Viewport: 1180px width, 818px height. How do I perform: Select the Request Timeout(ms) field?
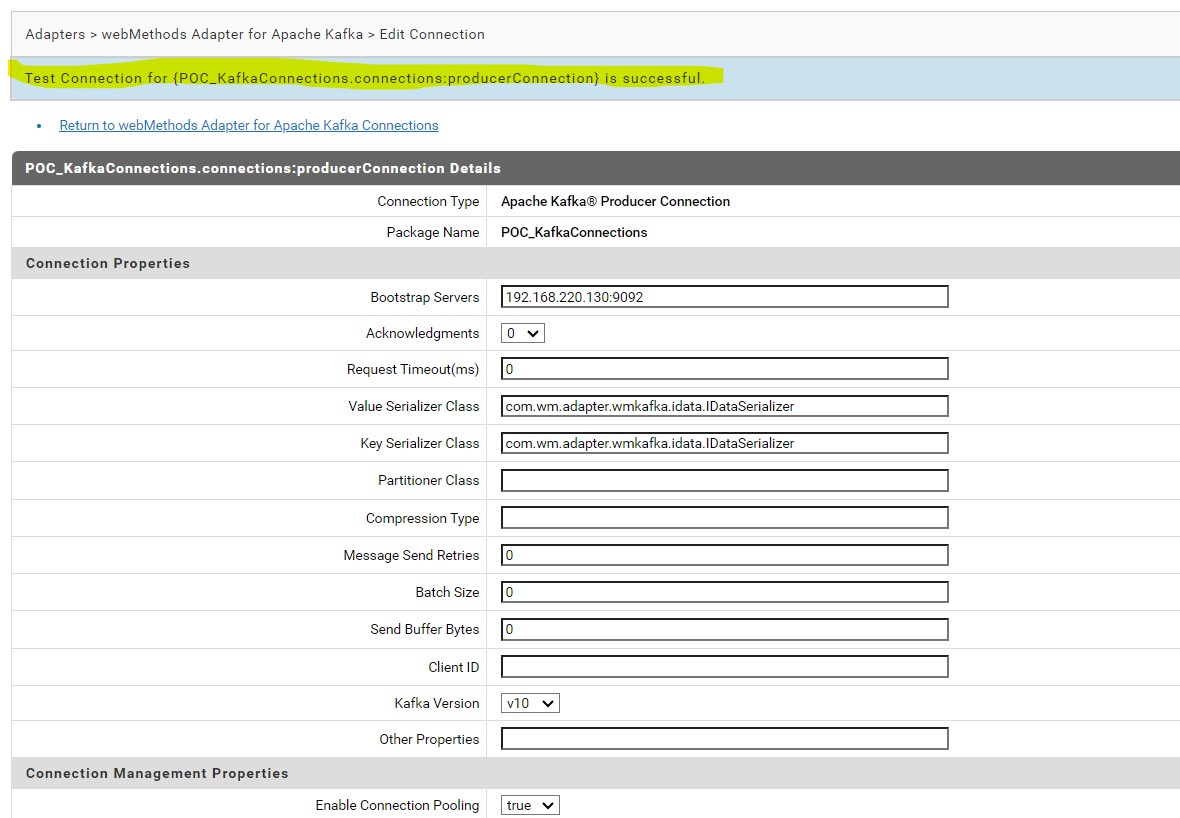point(725,369)
